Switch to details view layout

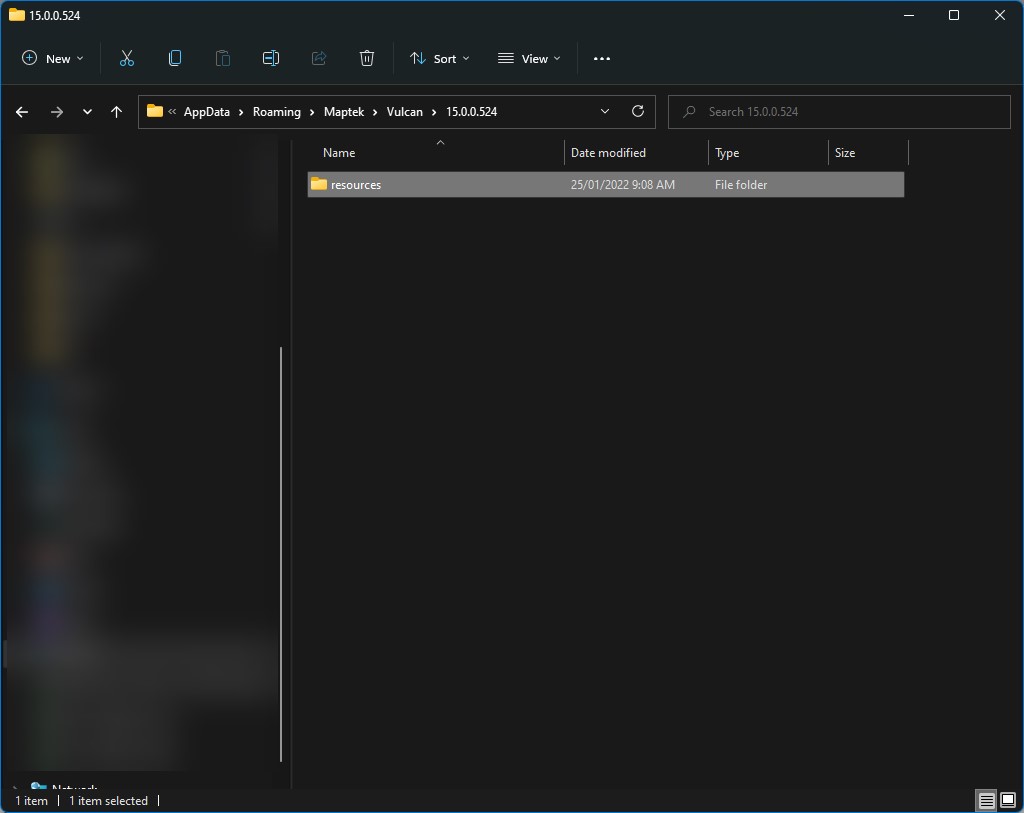click(x=986, y=801)
